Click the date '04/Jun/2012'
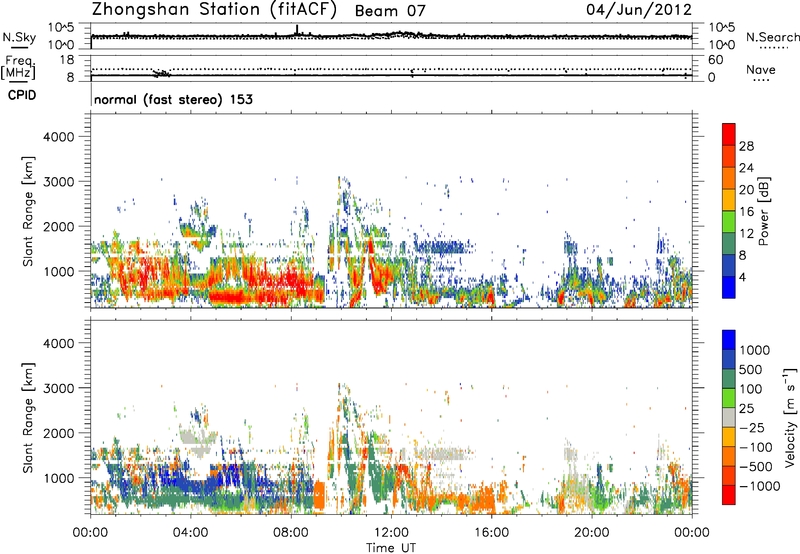The width and height of the screenshot is (800, 554). pos(639,10)
